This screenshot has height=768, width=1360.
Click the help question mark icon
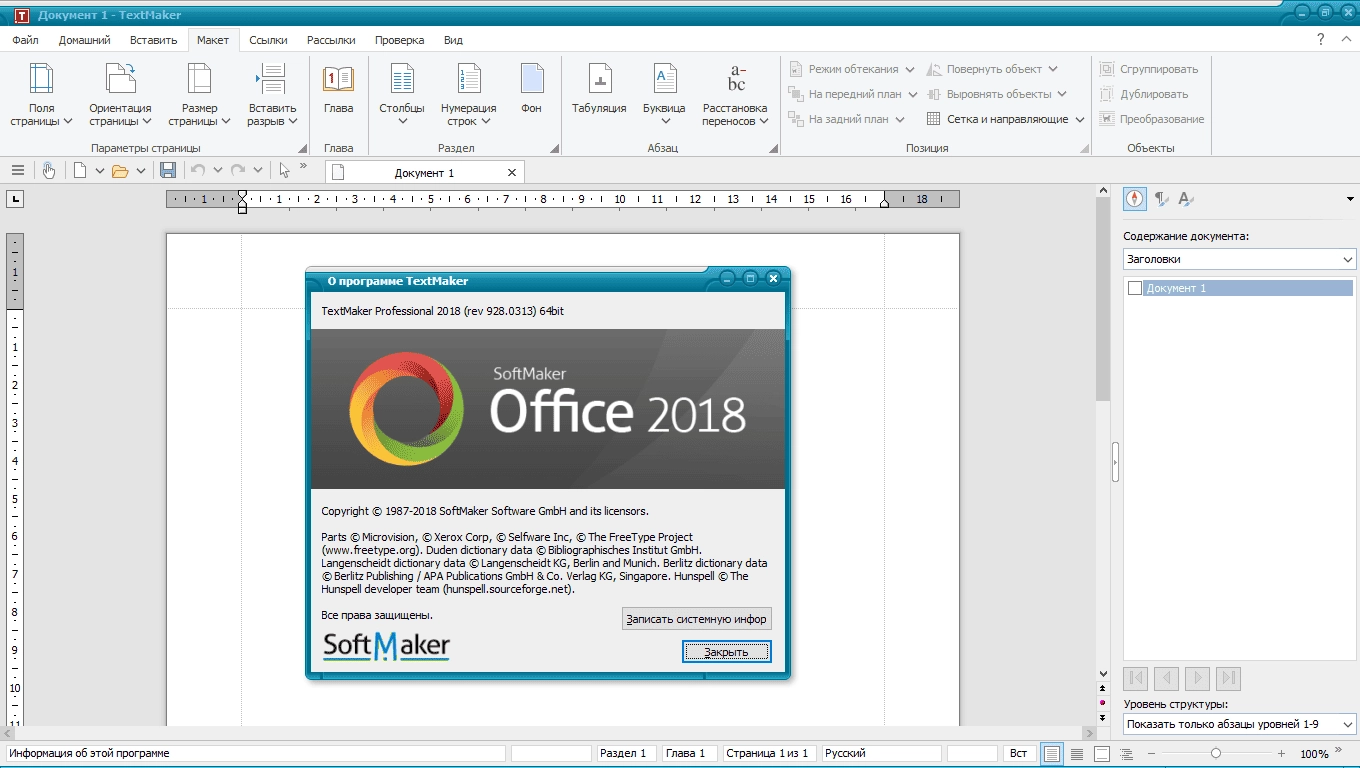click(x=1320, y=40)
